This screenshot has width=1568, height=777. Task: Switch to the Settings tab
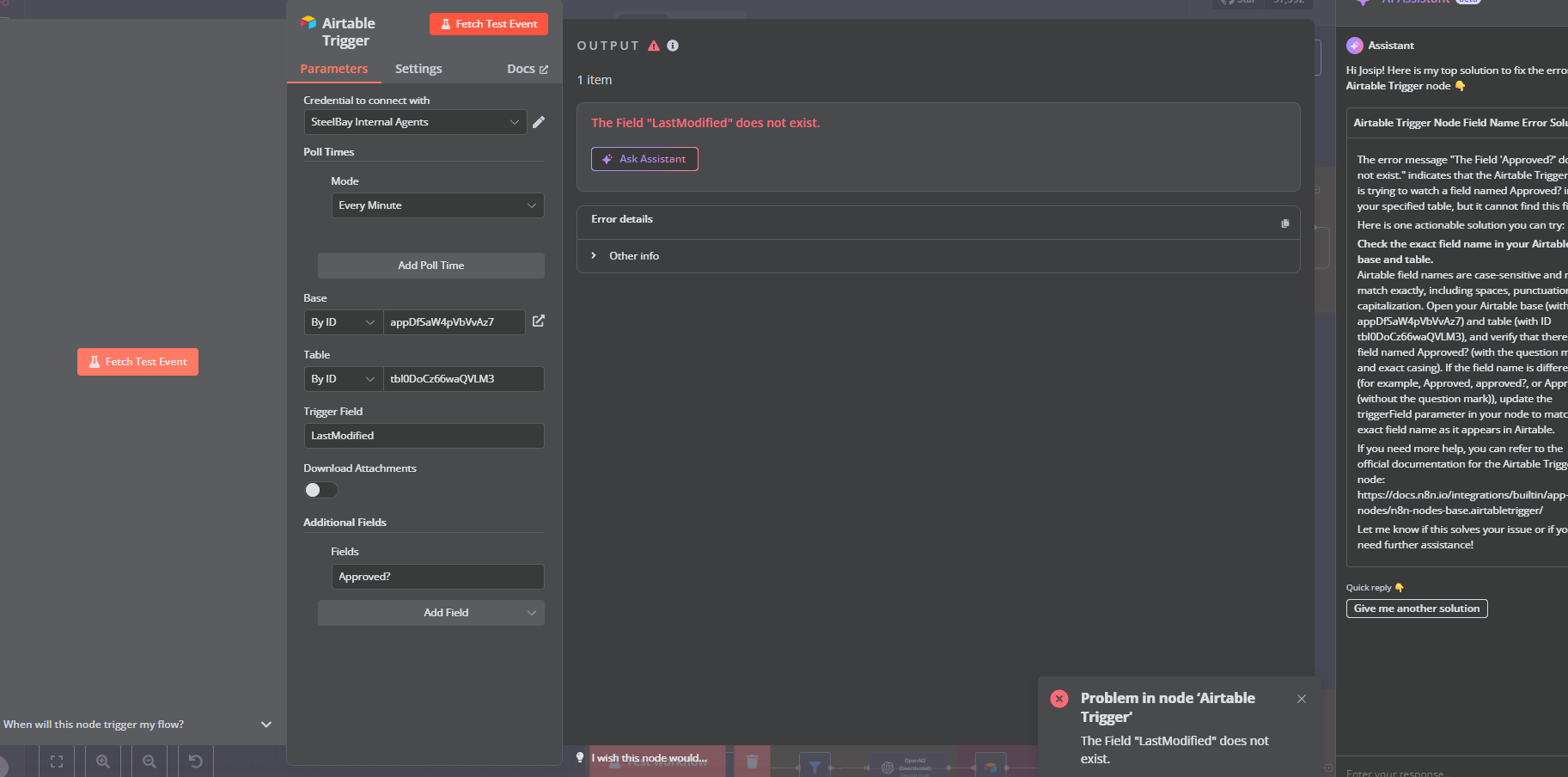[418, 69]
